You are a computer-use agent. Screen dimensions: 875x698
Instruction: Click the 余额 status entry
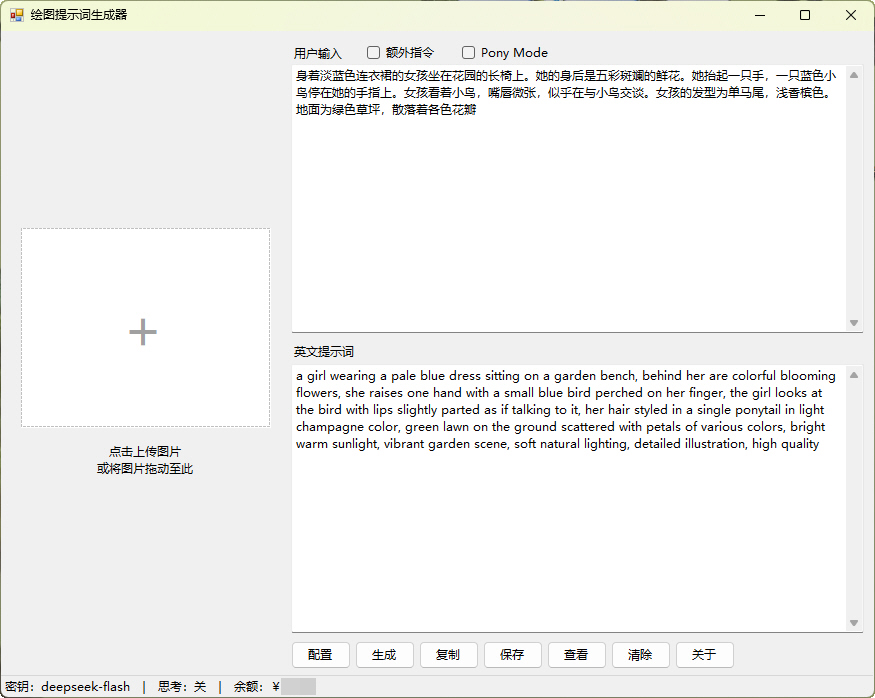coord(275,686)
